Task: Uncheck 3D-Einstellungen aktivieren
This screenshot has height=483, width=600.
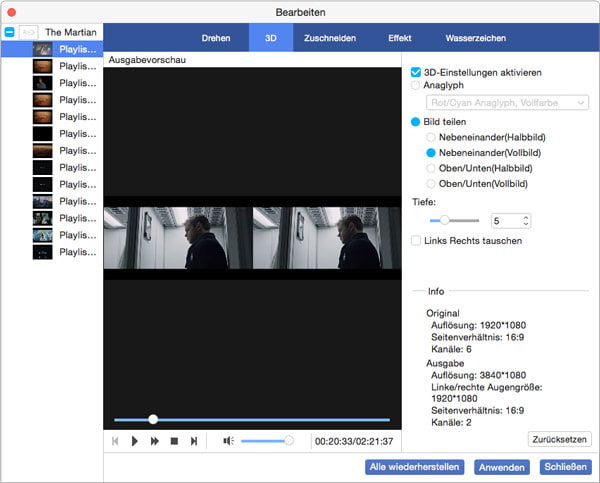Action: 416,72
